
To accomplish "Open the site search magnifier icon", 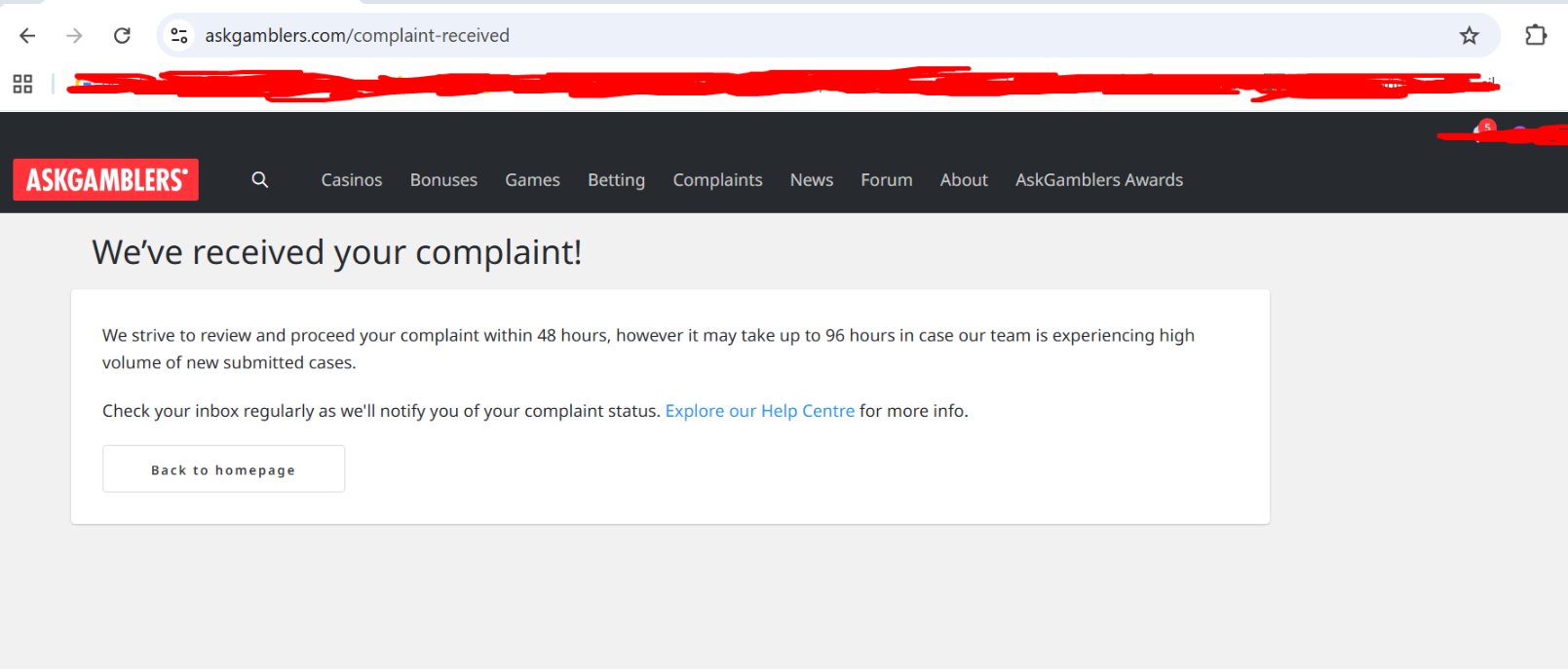I will (x=260, y=179).
